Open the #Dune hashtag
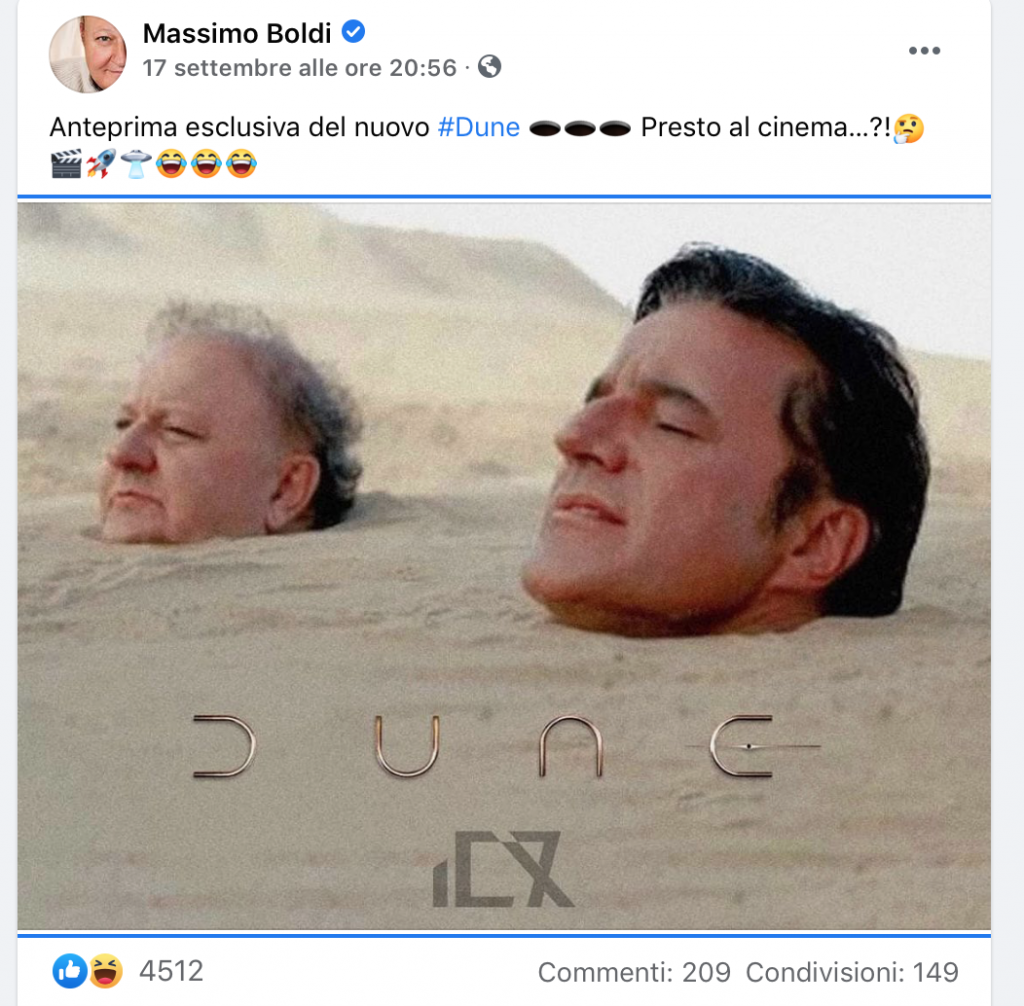This screenshot has height=1006, width=1024. tap(479, 127)
